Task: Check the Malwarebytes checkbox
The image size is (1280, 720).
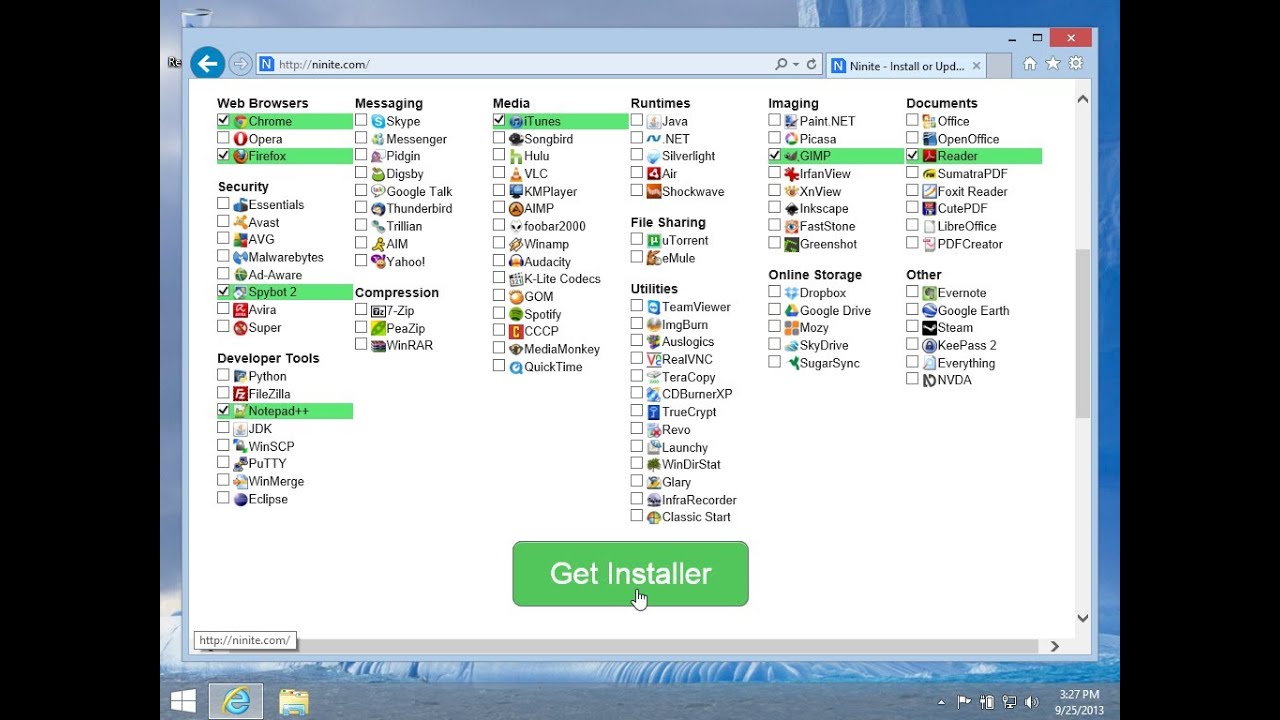Action: 223,256
